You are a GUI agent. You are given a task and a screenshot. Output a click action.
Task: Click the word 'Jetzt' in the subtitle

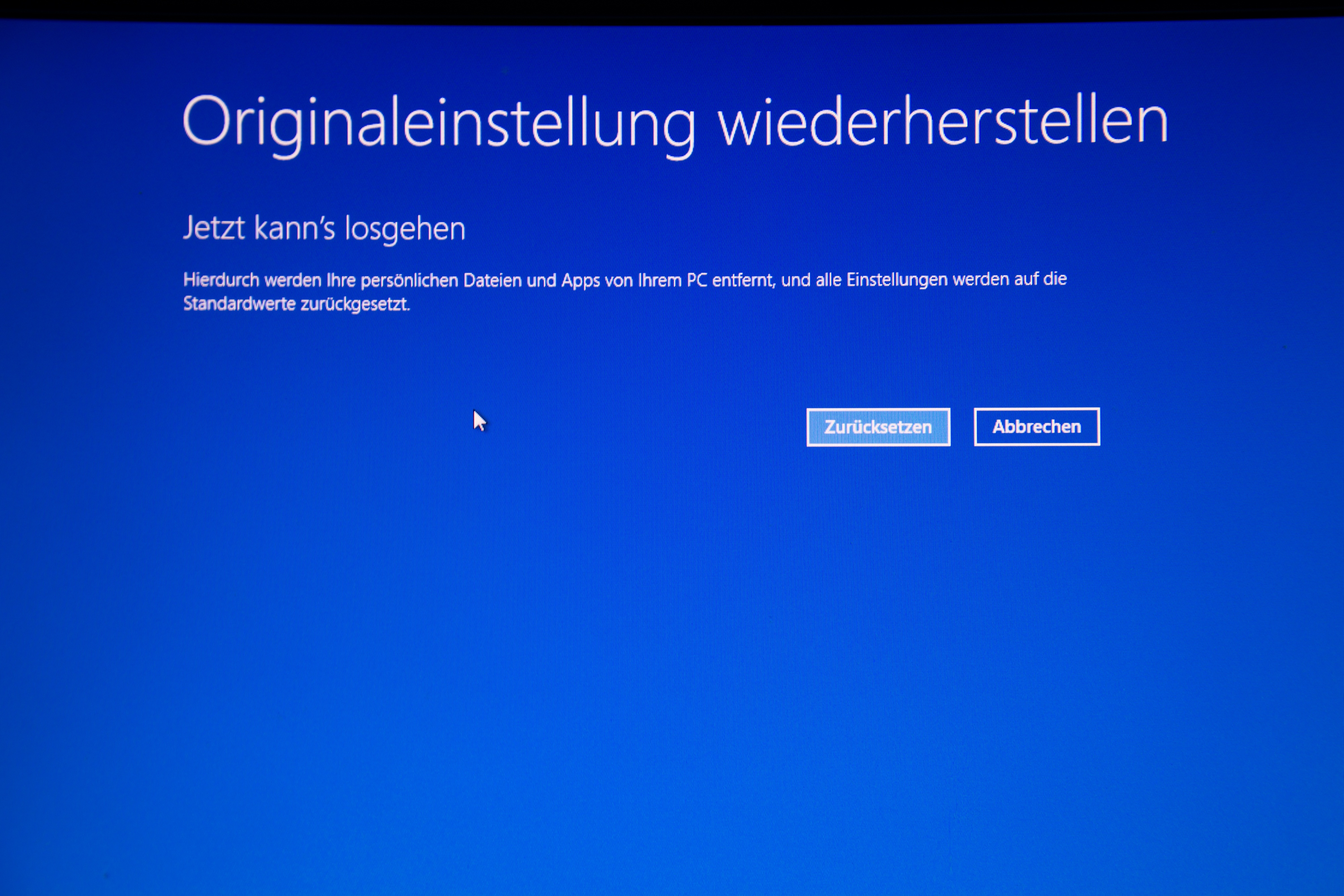coord(214,228)
